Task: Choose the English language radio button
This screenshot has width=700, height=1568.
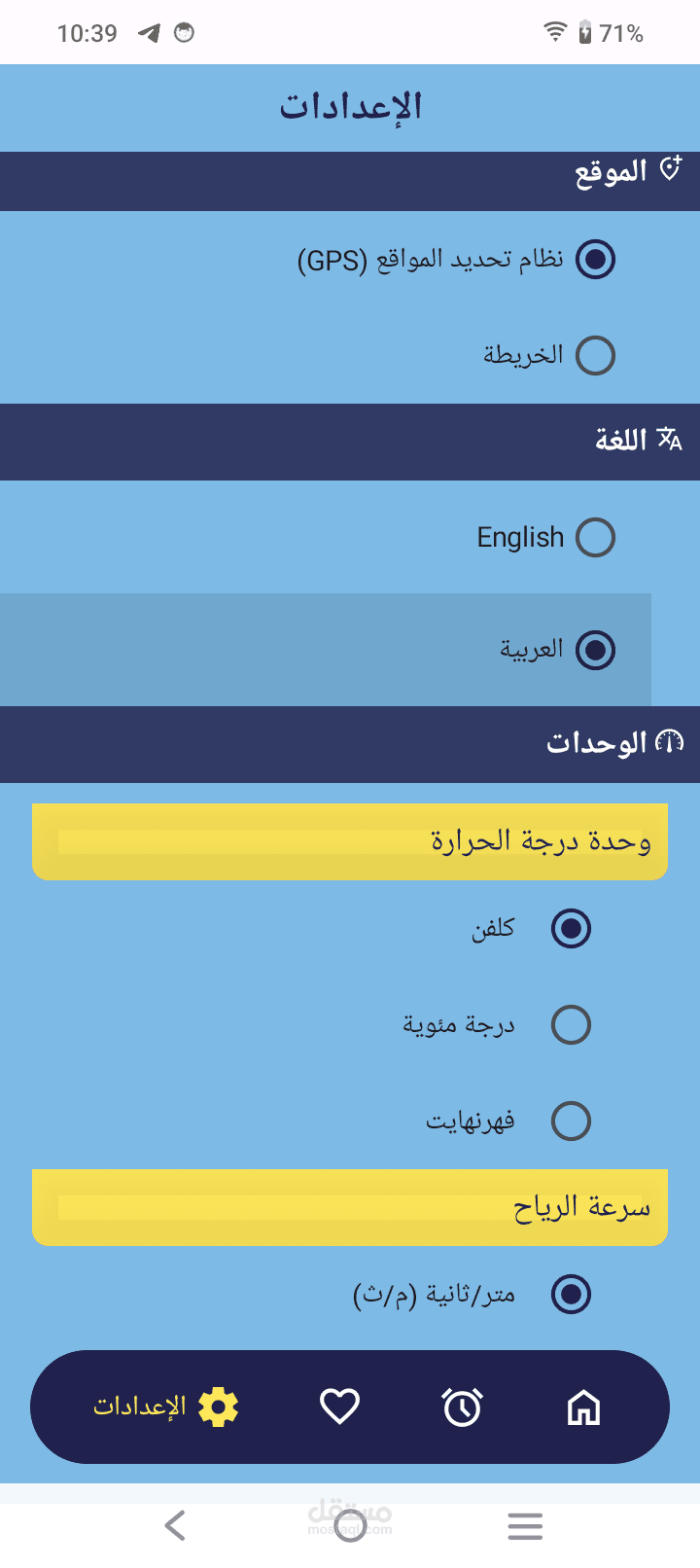Action: (595, 537)
